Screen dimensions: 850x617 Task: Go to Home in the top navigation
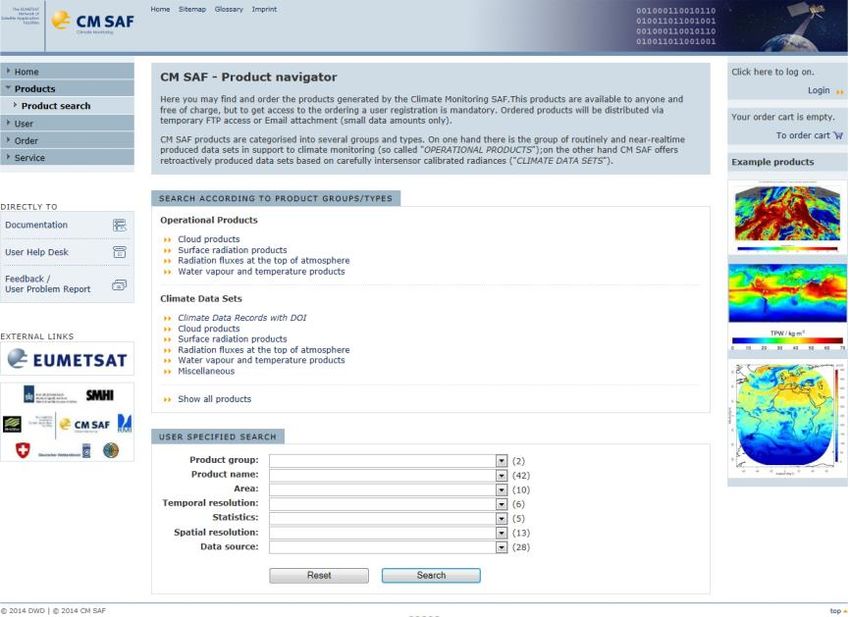click(x=160, y=9)
